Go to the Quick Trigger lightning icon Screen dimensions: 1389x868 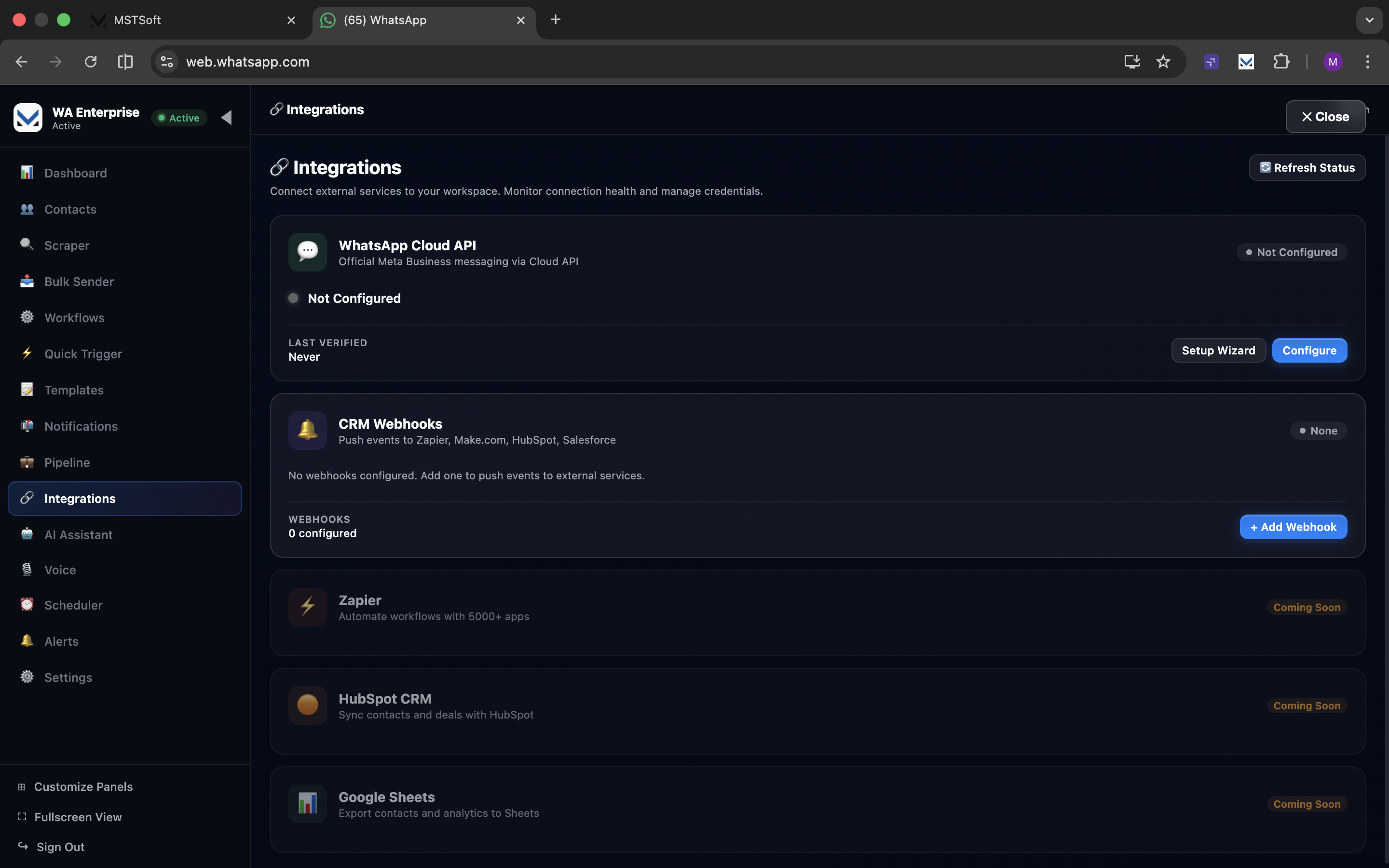(27, 353)
